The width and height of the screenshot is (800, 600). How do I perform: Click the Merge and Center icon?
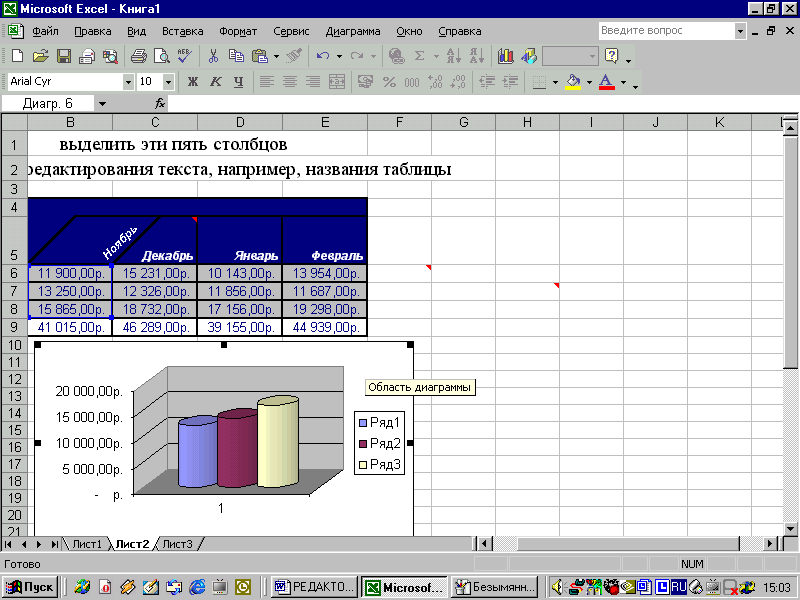337,82
